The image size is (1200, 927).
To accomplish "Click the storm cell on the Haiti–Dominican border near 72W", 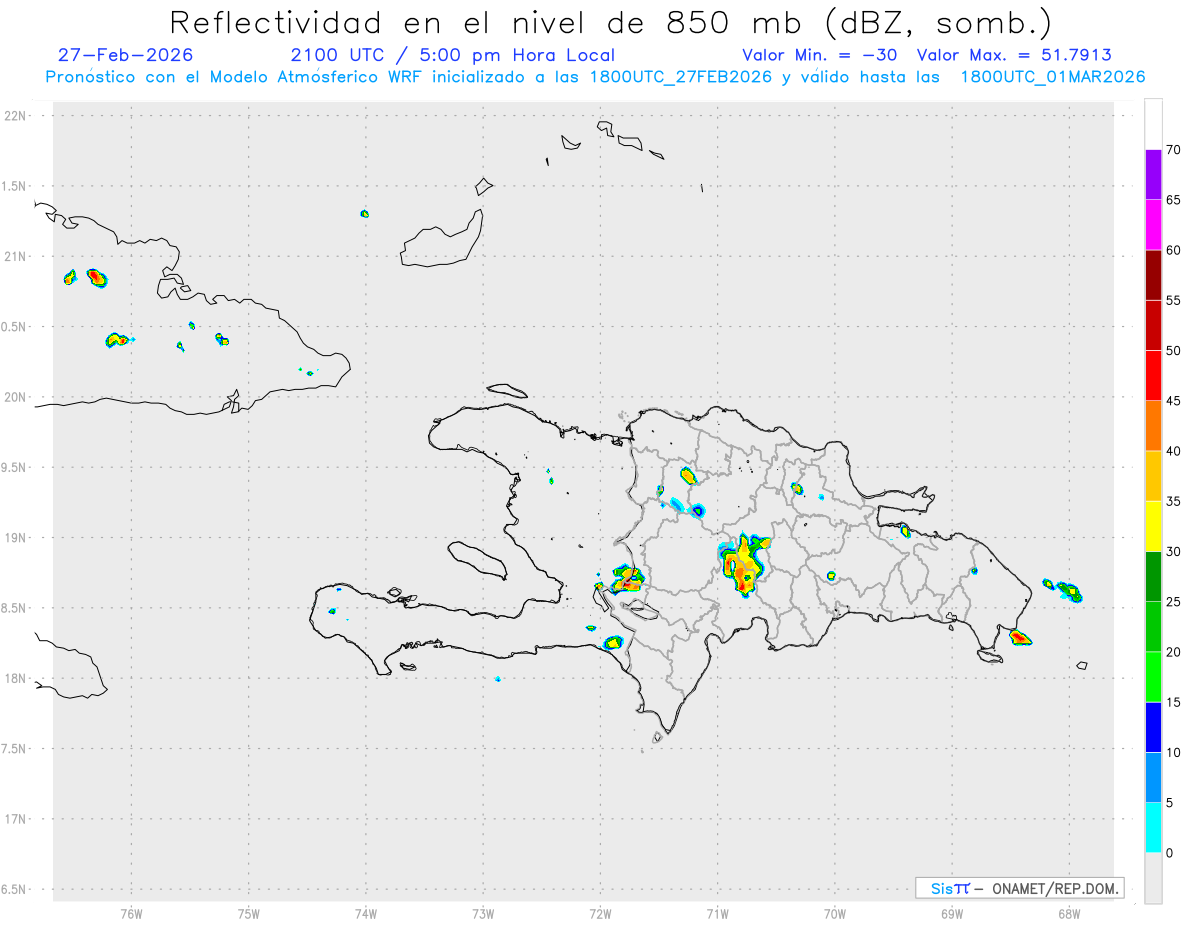I will (x=627, y=579).
